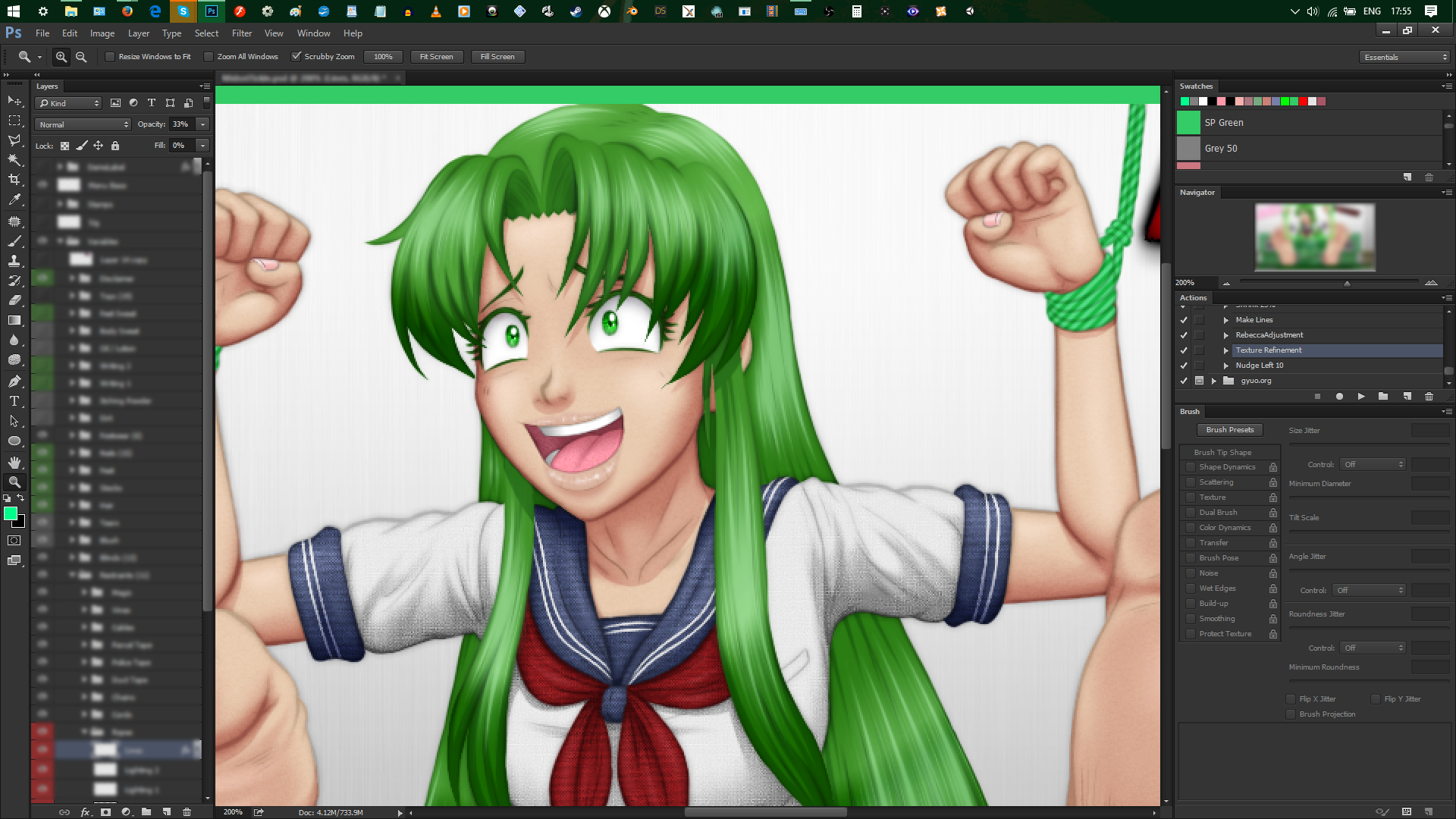Select the Eraser tool
Screen dimensions: 1456x819
pyautogui.click(x=14, y=300)
